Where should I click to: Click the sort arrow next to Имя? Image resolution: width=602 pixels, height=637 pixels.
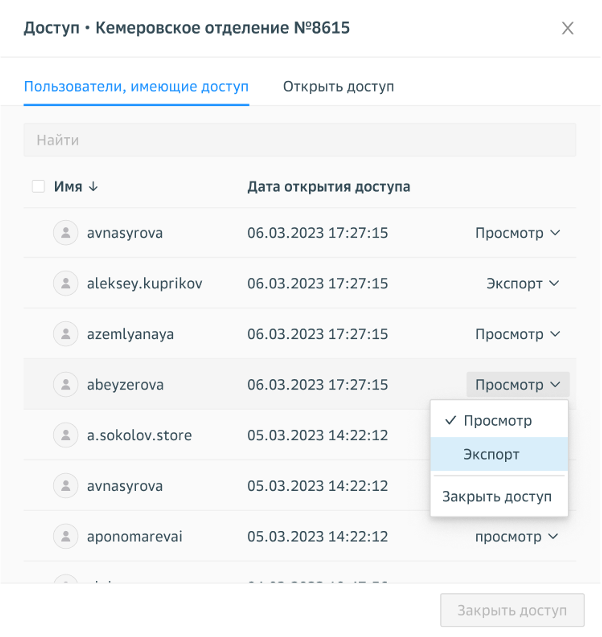94,187
